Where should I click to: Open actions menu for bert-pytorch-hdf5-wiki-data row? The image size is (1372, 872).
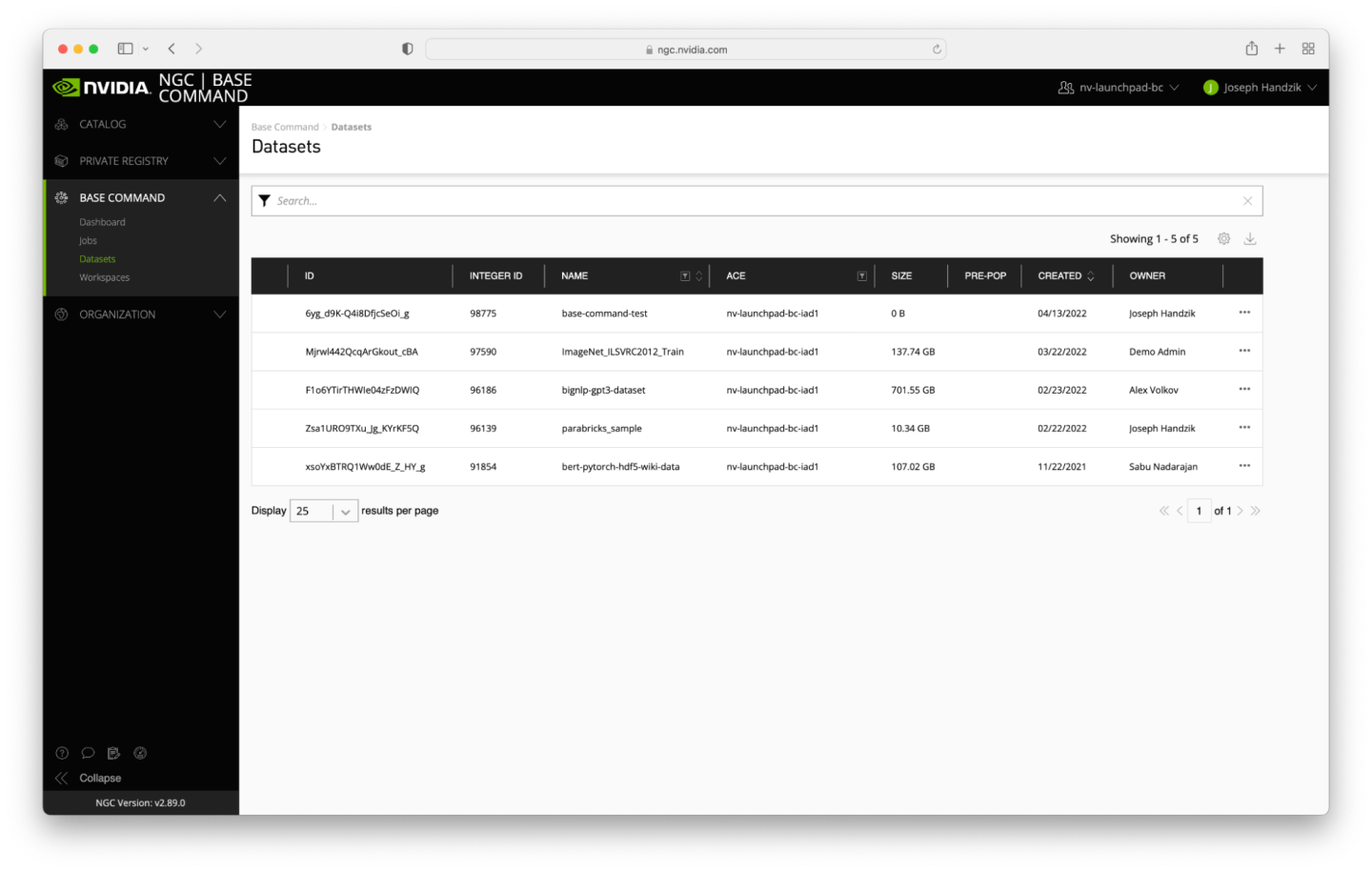[x=1244, y=466]
